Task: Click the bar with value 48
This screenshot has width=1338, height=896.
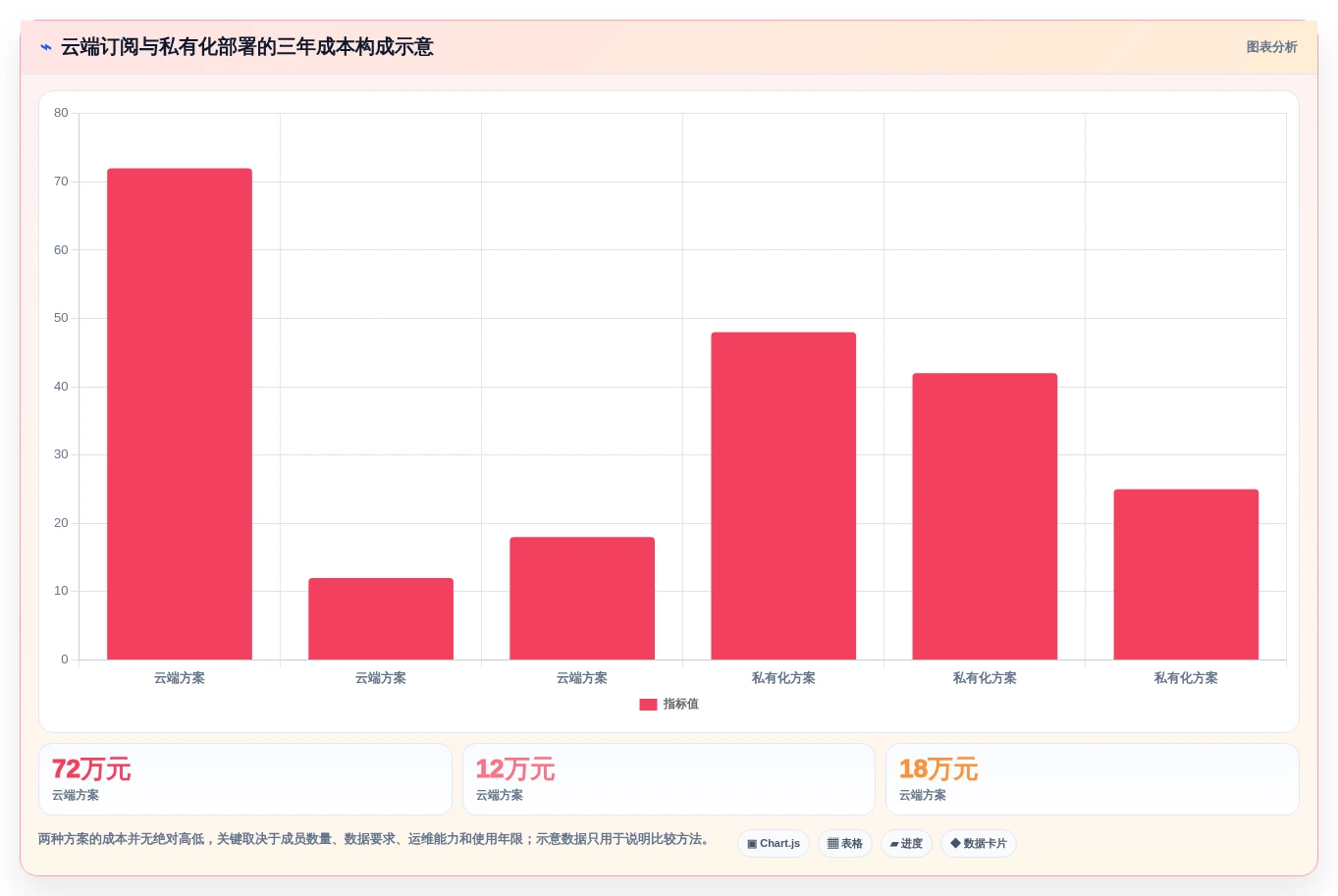Action: coord(783,496)
